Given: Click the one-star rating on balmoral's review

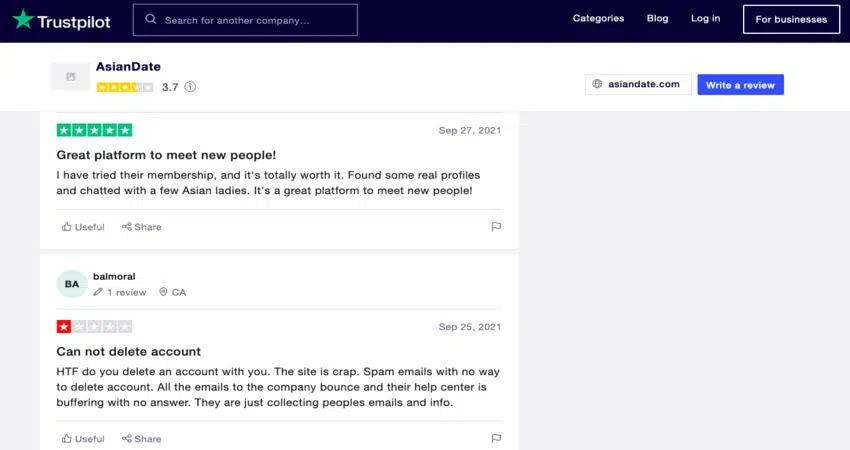Looking at the screenshot, I should point(64,326).
